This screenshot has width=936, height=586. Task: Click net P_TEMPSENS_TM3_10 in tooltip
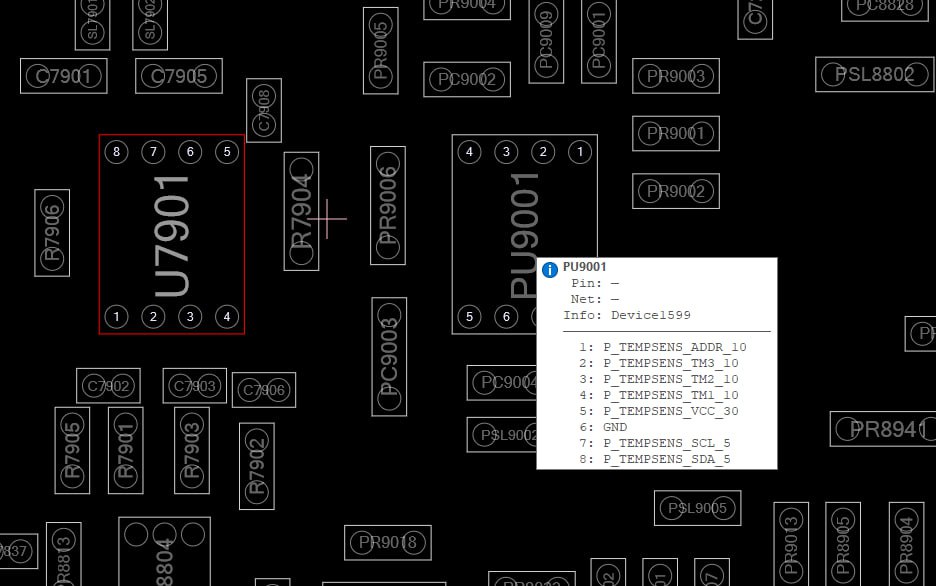pos(670,363)
